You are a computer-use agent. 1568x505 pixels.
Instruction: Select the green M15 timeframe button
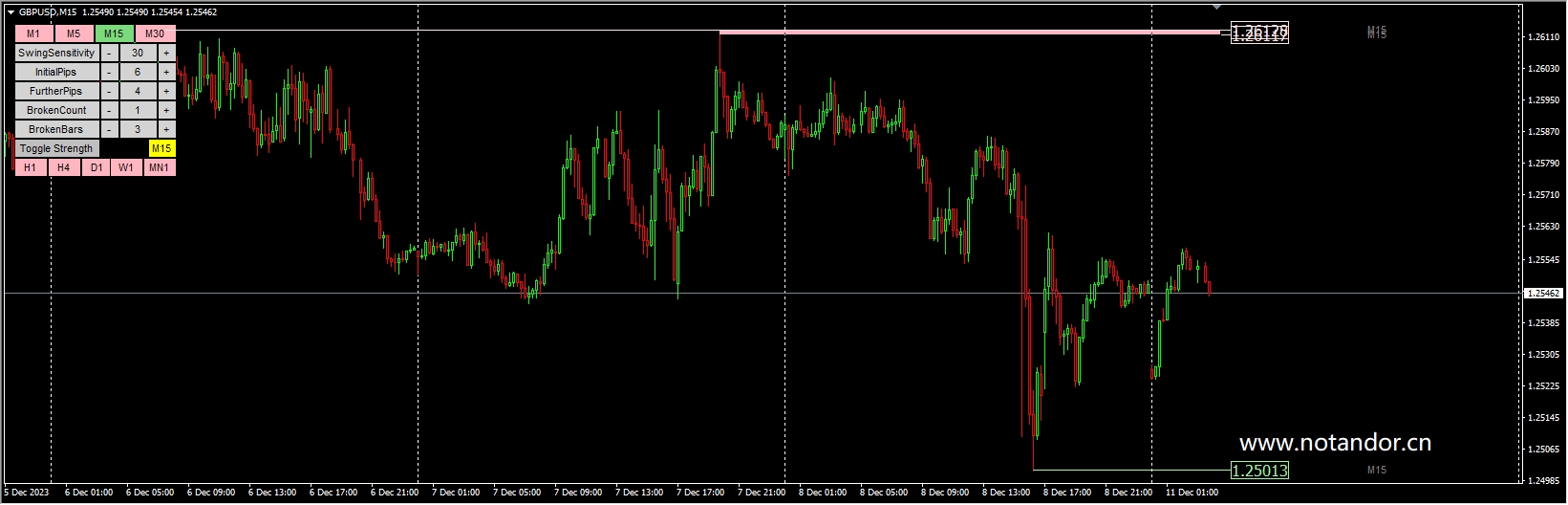click(114, 33)
